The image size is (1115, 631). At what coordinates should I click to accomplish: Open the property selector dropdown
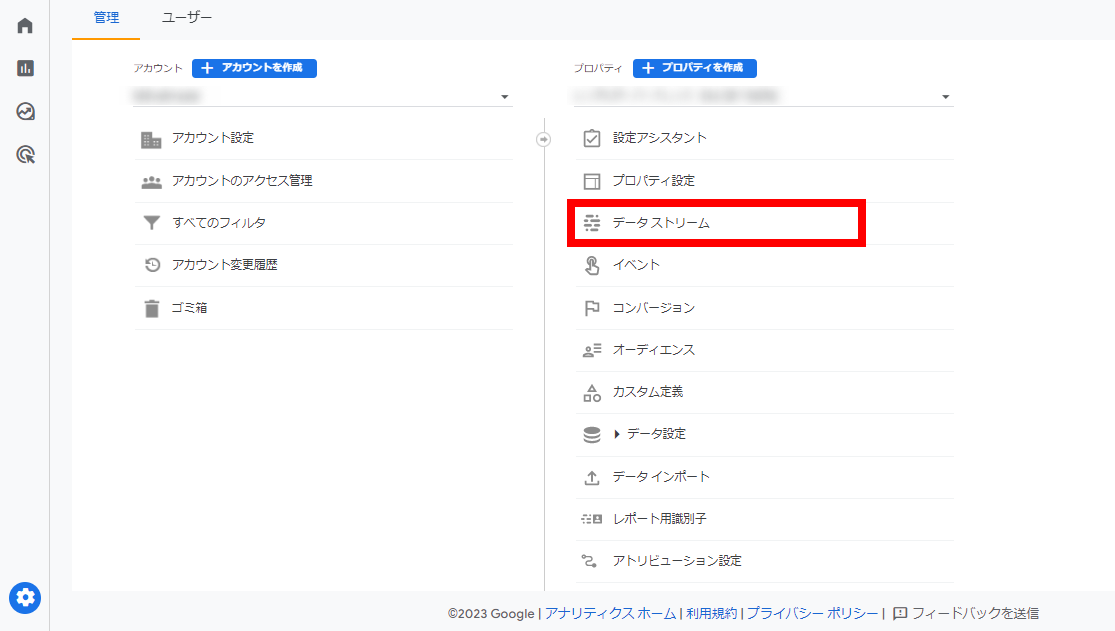[945, 97]
